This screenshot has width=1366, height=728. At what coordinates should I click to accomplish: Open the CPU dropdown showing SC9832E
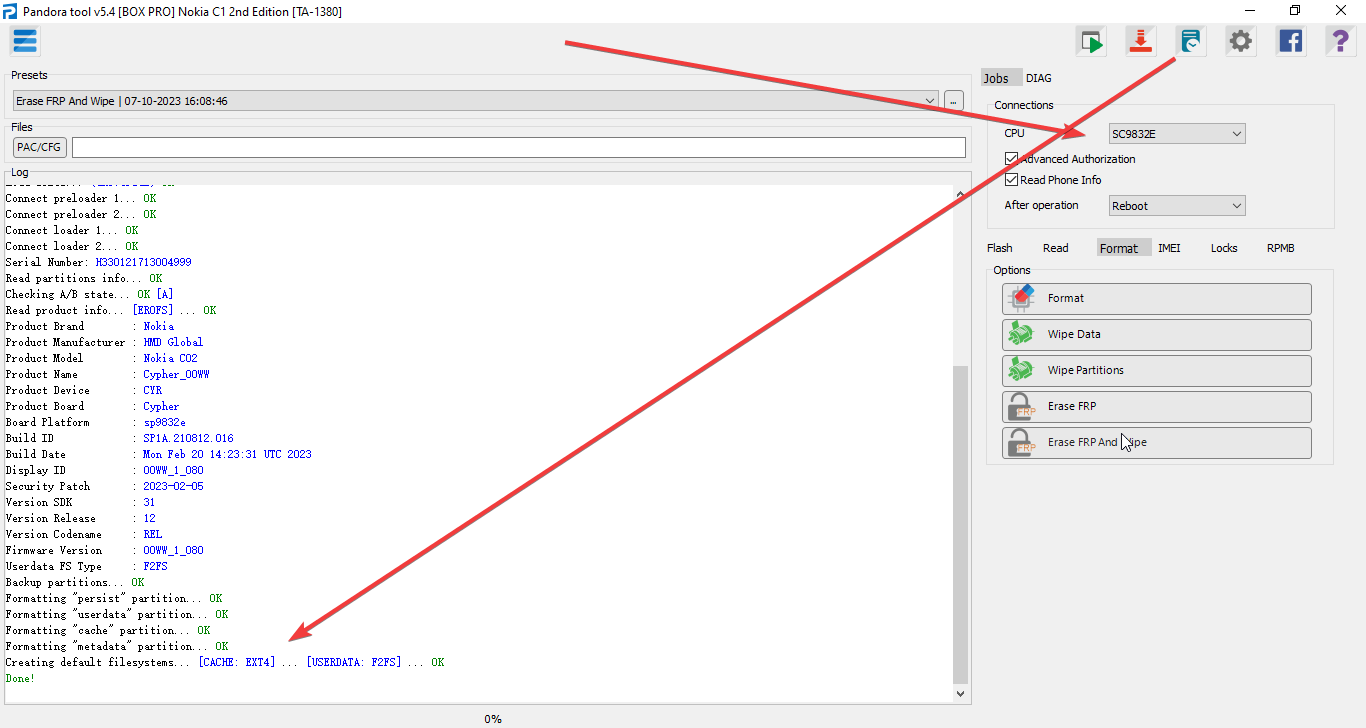pos(1178,134)
